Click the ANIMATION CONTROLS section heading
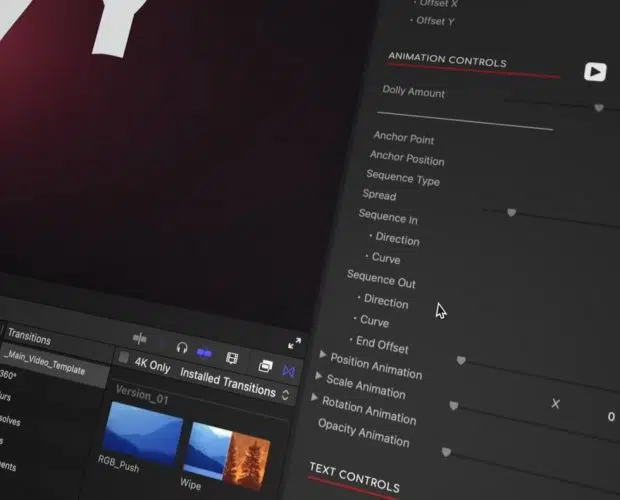The width and height of the screenshot is (620, 500). [x=447, y=59]
